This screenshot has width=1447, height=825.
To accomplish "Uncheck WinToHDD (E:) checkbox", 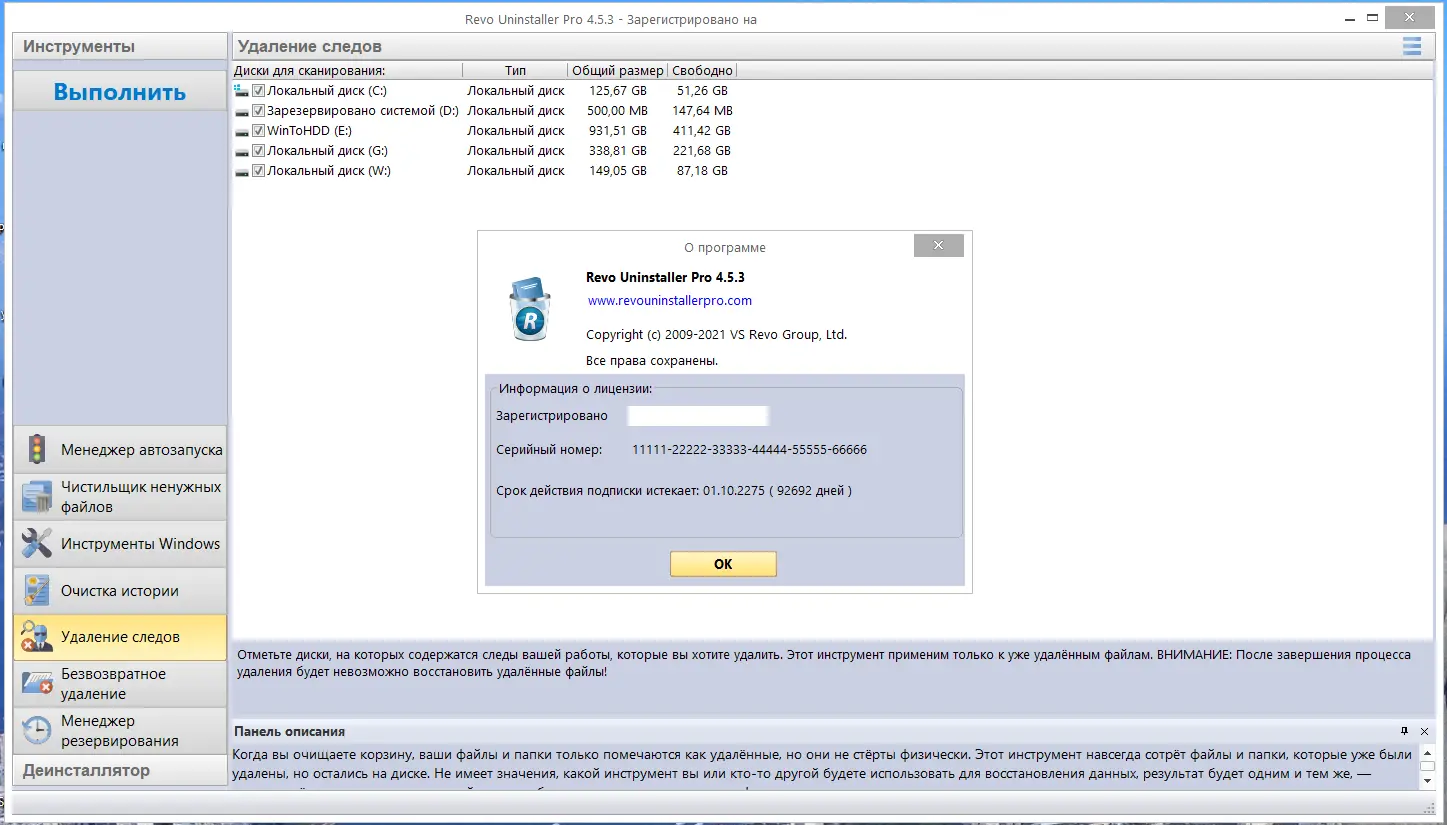I will coord(258,131).
